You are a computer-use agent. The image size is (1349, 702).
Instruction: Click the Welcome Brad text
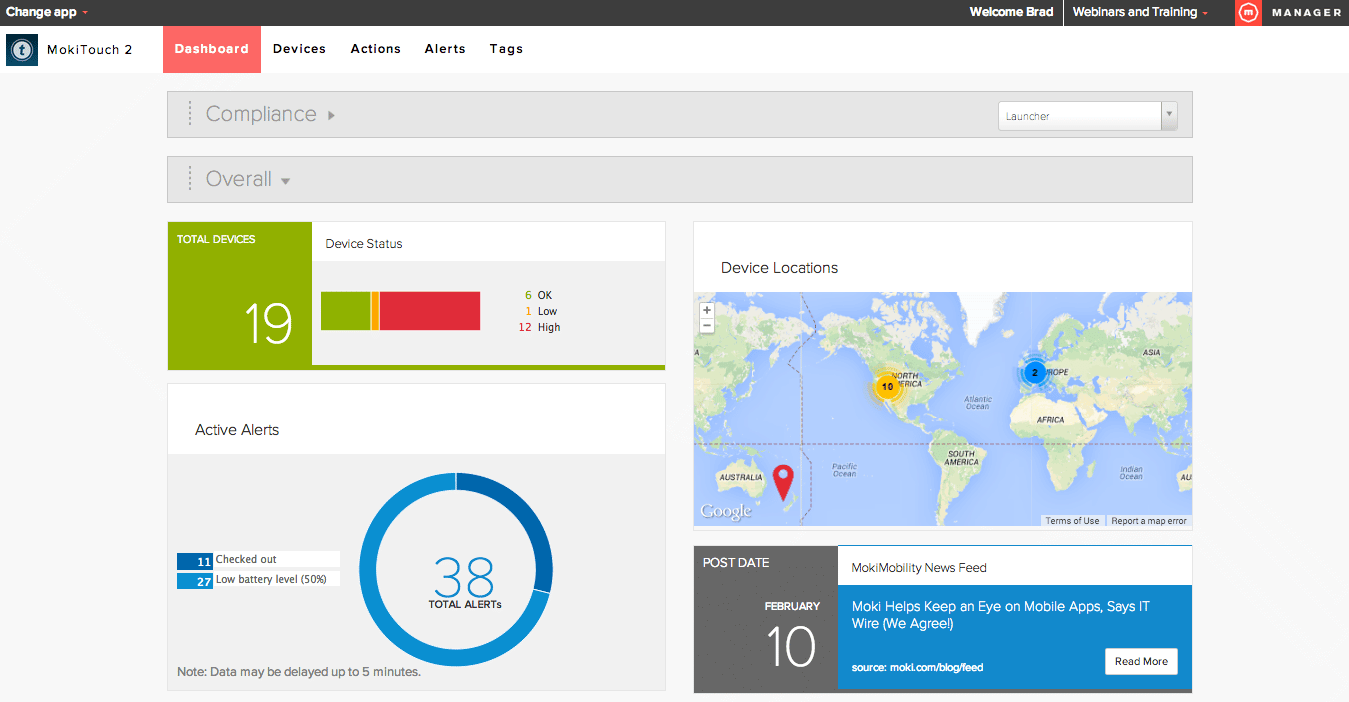1011,12
